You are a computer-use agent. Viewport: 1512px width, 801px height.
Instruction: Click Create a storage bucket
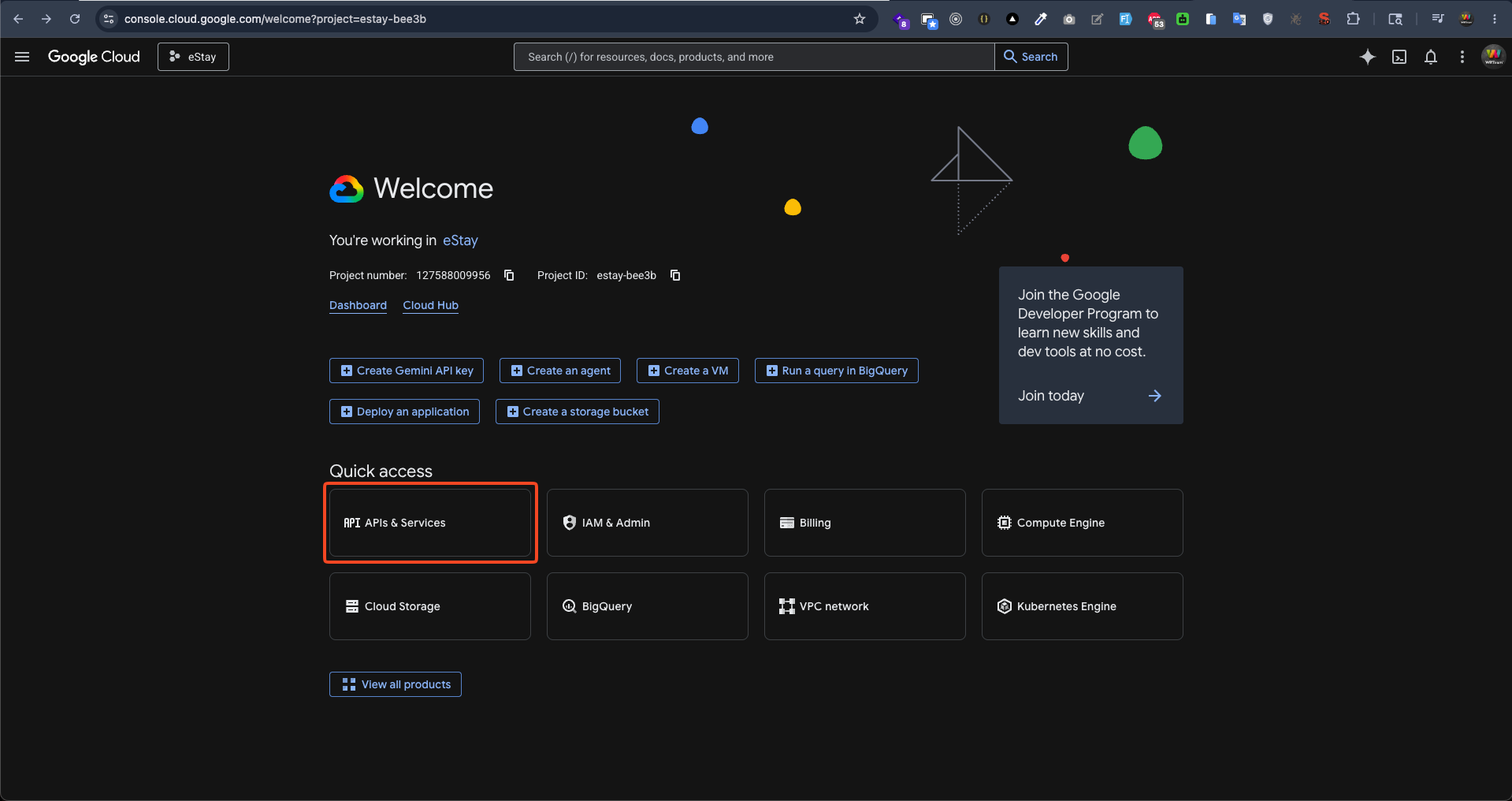point(578,412)
